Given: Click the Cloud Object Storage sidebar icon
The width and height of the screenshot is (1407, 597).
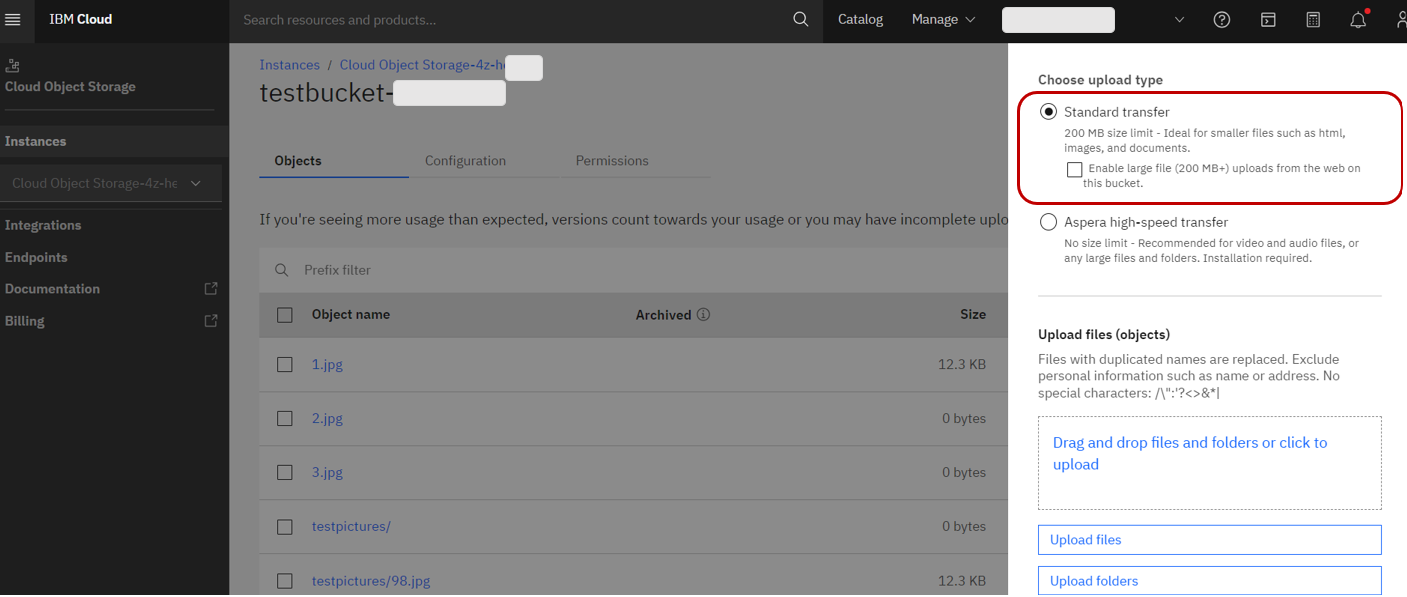Looking at the screenshot, I should [x=12, y=66].
